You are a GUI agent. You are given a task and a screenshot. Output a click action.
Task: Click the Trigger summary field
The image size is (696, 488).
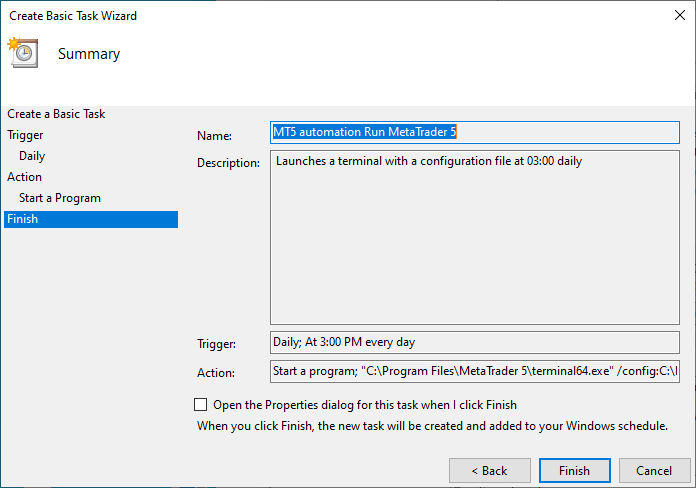point(475,342)
